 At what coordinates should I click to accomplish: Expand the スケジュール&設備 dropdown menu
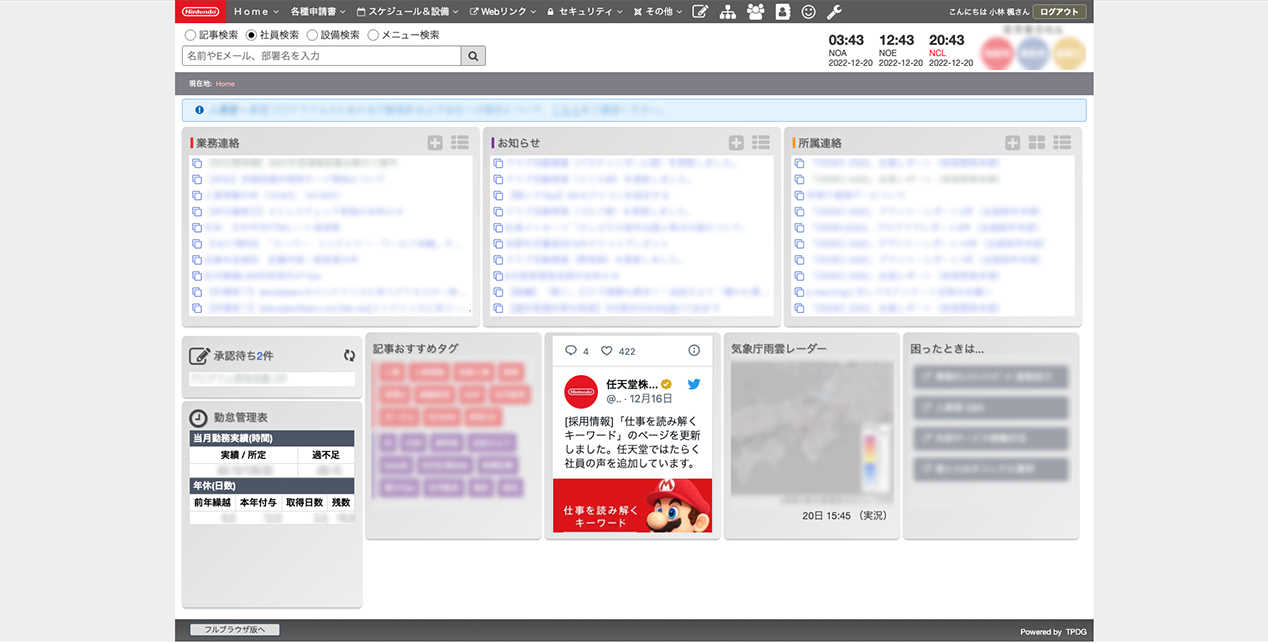point(407,12)
